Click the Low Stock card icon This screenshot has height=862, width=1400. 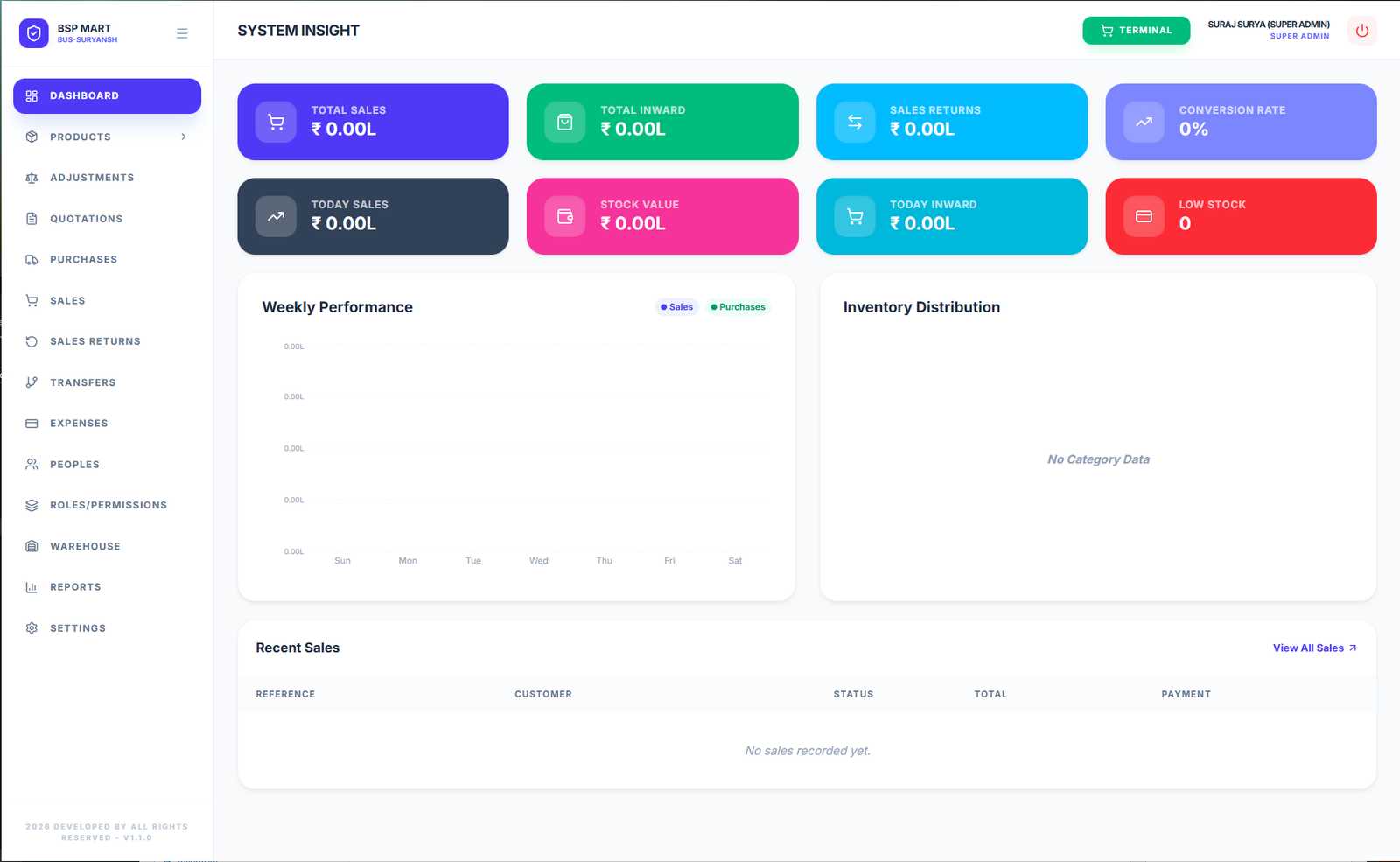pos(1144,216)
